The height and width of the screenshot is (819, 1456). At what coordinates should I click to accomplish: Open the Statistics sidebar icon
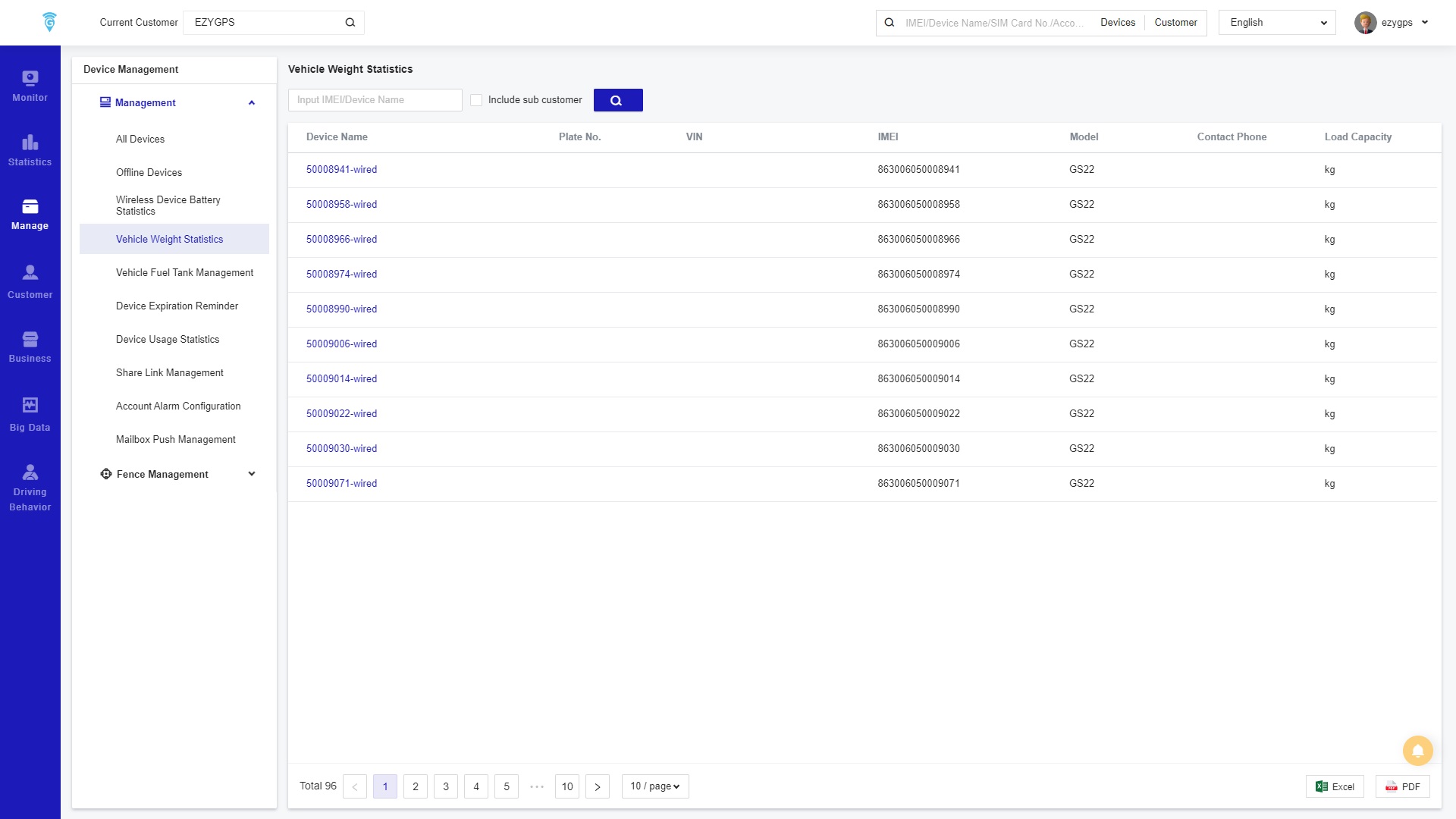[30, 150]
